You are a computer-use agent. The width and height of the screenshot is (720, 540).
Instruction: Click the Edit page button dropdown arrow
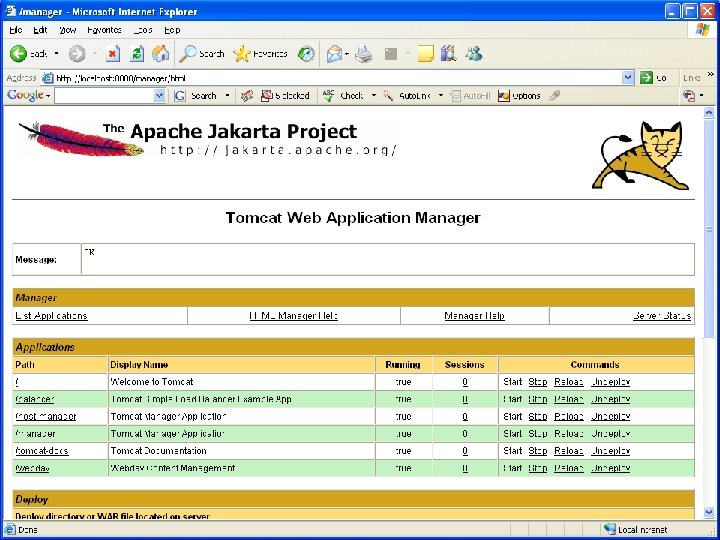coord(407,54)
